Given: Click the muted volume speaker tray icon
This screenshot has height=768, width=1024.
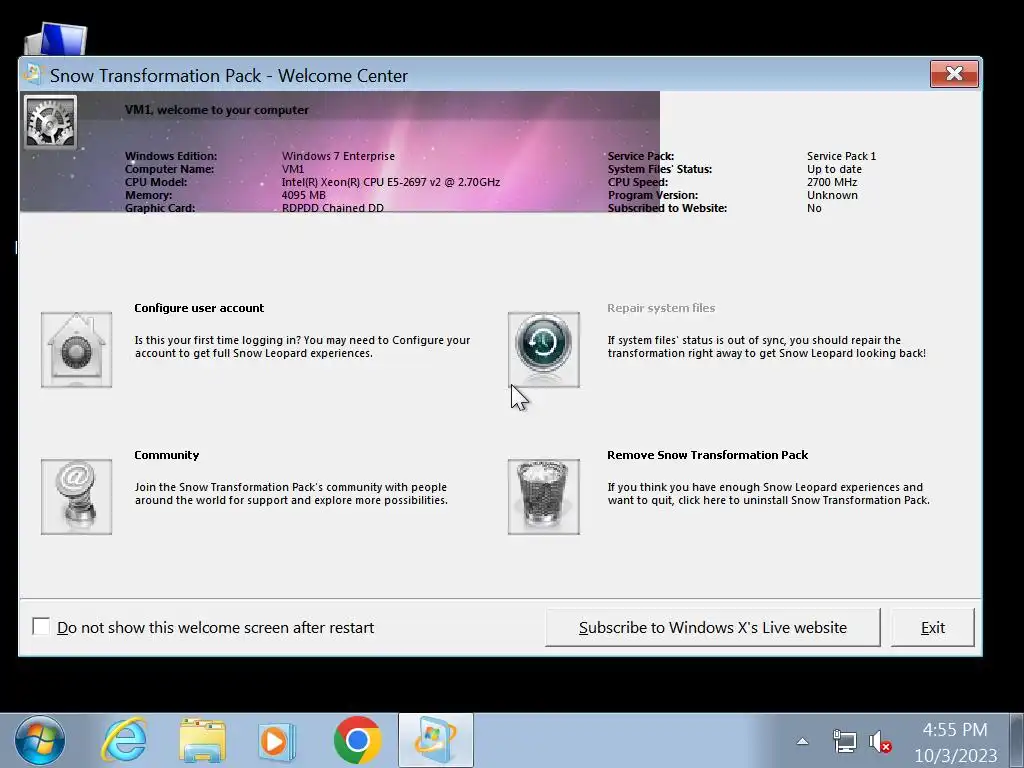Looking at the screenshot, I should (x=880, y=742).
